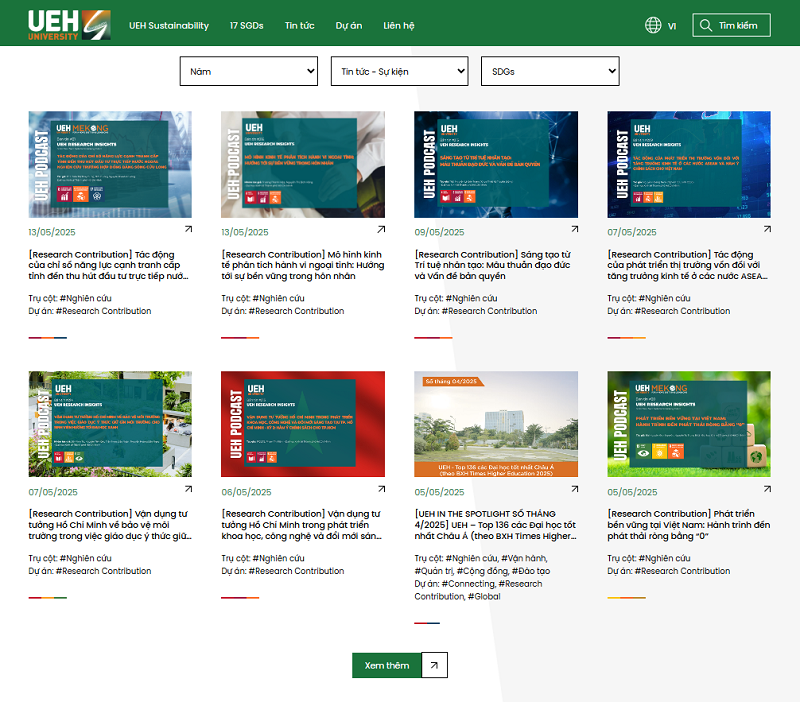The height and width of the screenshot is (702, 800).
Task: Open the Năm year dropdown
Action: (249, 71)
